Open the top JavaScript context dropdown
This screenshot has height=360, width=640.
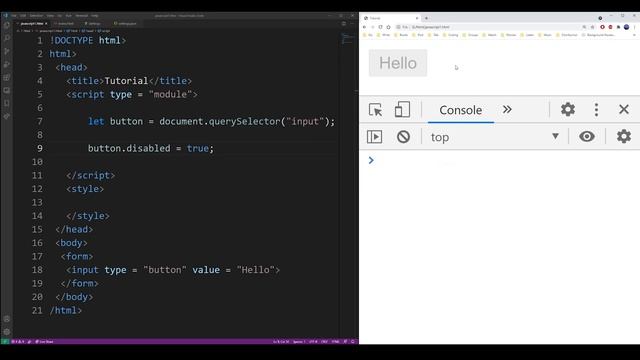click(x=494, y=137)
